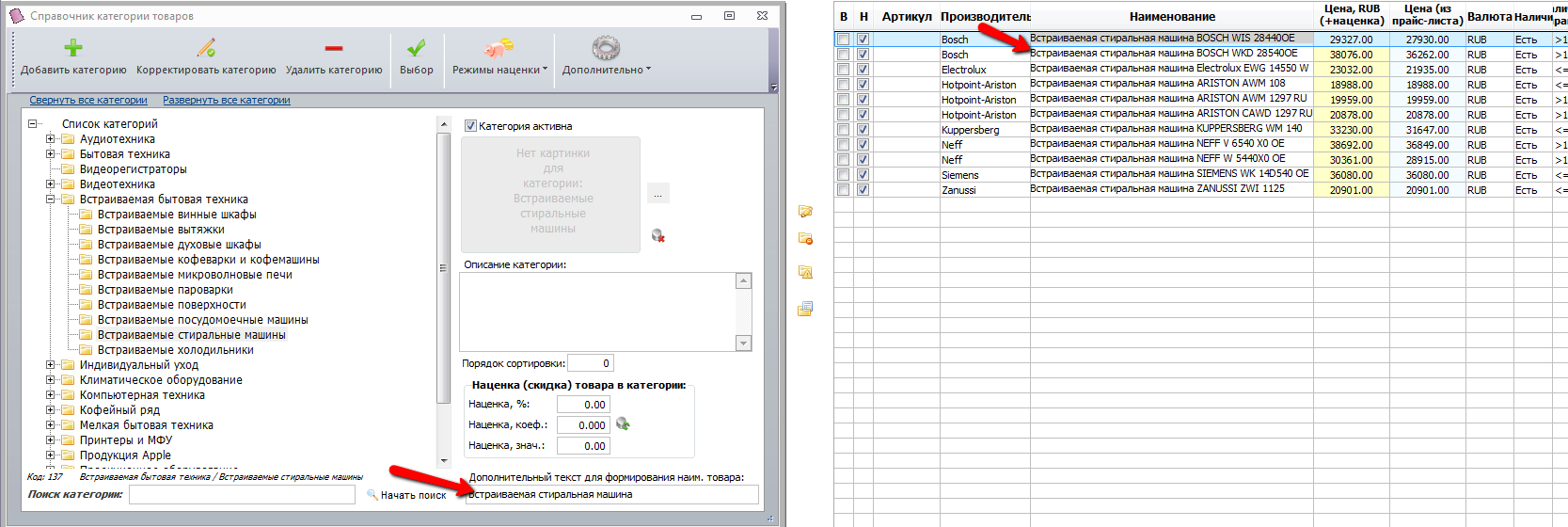
Task: Click the toolbar overflow arrow at right edge
Action: pyautogui.click(x=773, y=88)
